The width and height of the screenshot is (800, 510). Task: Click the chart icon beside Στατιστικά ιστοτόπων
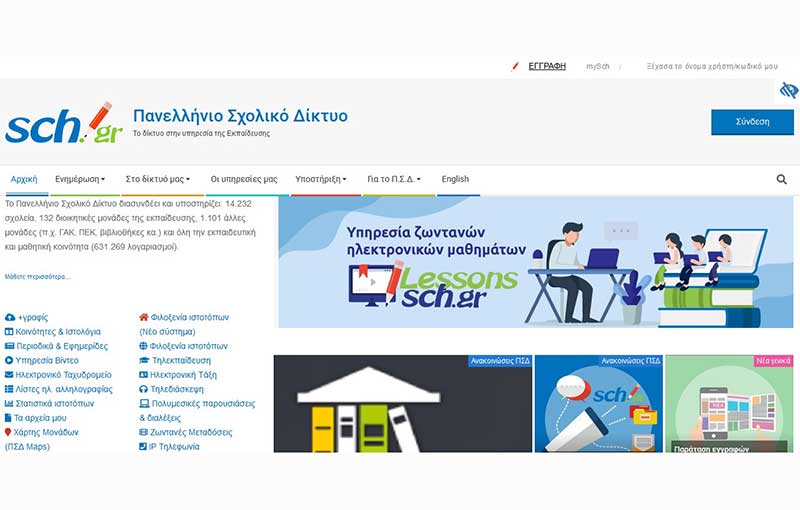9,403
